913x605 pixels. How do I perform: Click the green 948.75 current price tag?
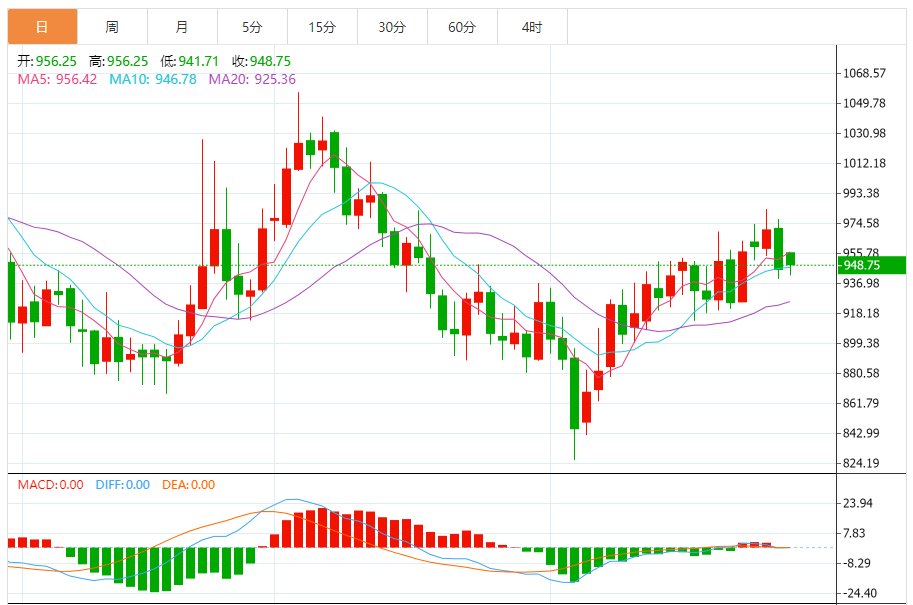click(871, 266)
